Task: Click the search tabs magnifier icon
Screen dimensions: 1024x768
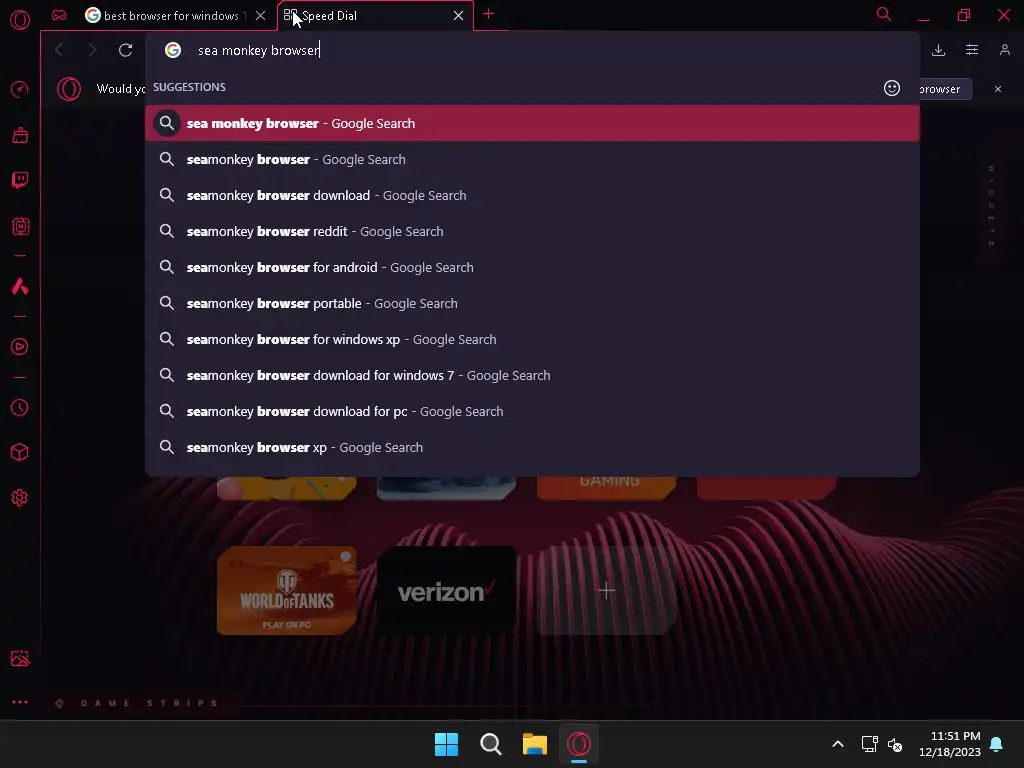Action: [884, 14]
